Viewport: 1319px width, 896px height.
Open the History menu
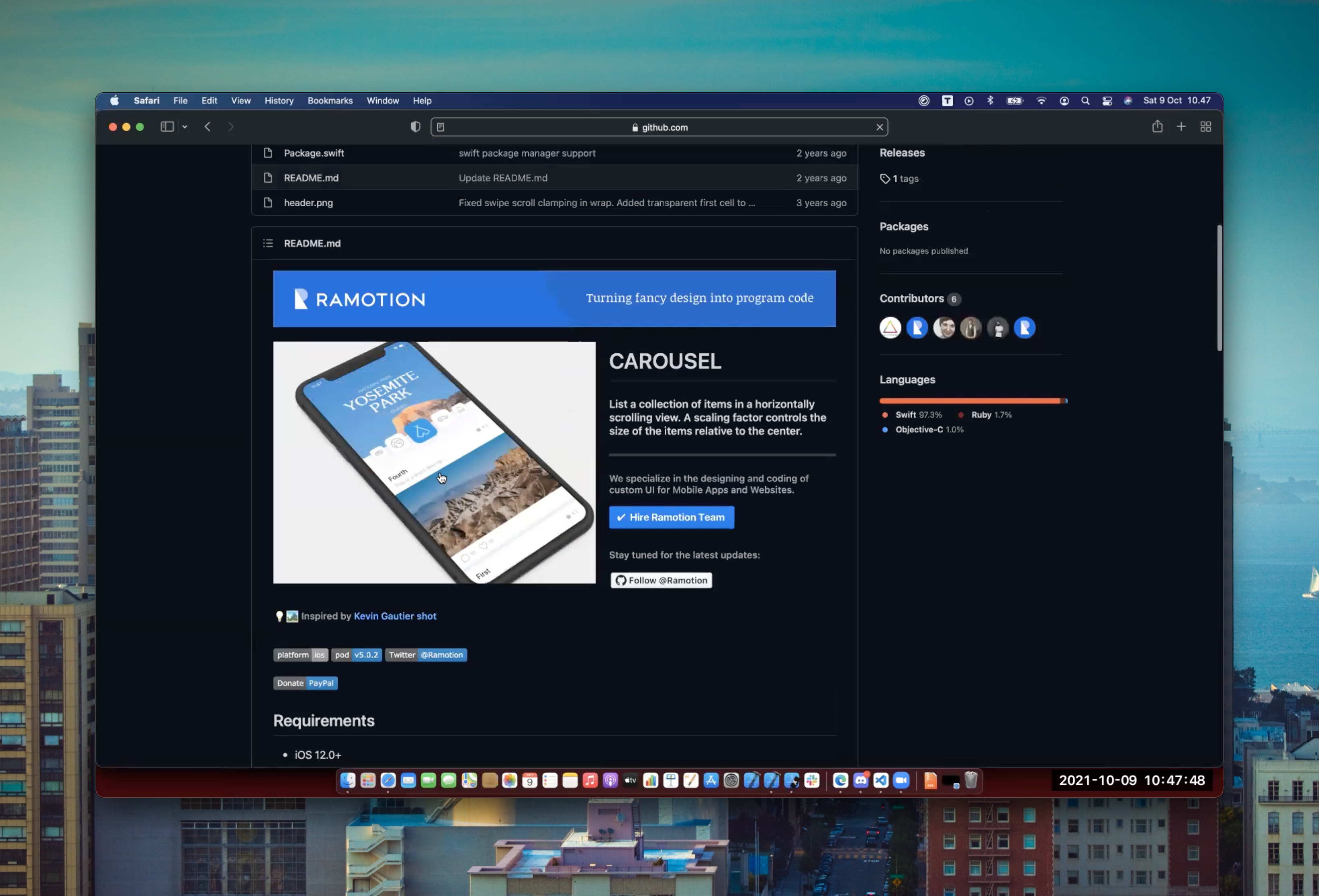(279, 100)
